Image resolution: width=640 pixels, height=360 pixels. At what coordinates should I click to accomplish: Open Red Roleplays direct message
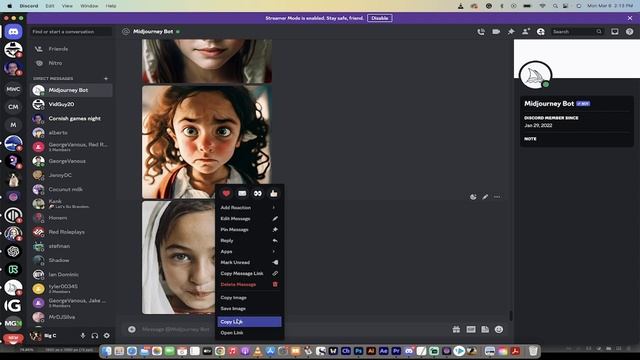click(71, 232)
